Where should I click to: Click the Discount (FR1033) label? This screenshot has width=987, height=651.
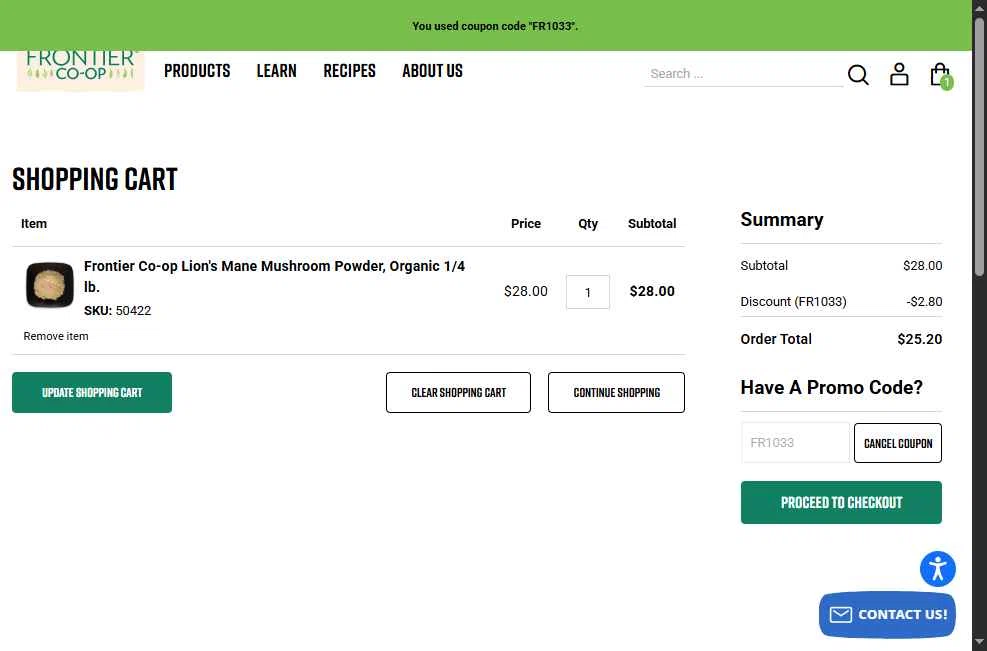793,302
